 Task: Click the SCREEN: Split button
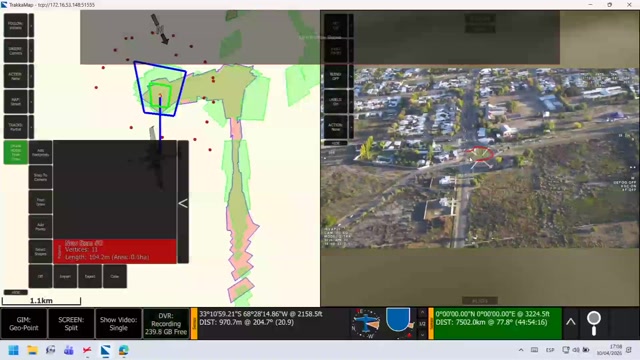pos(71,324)
